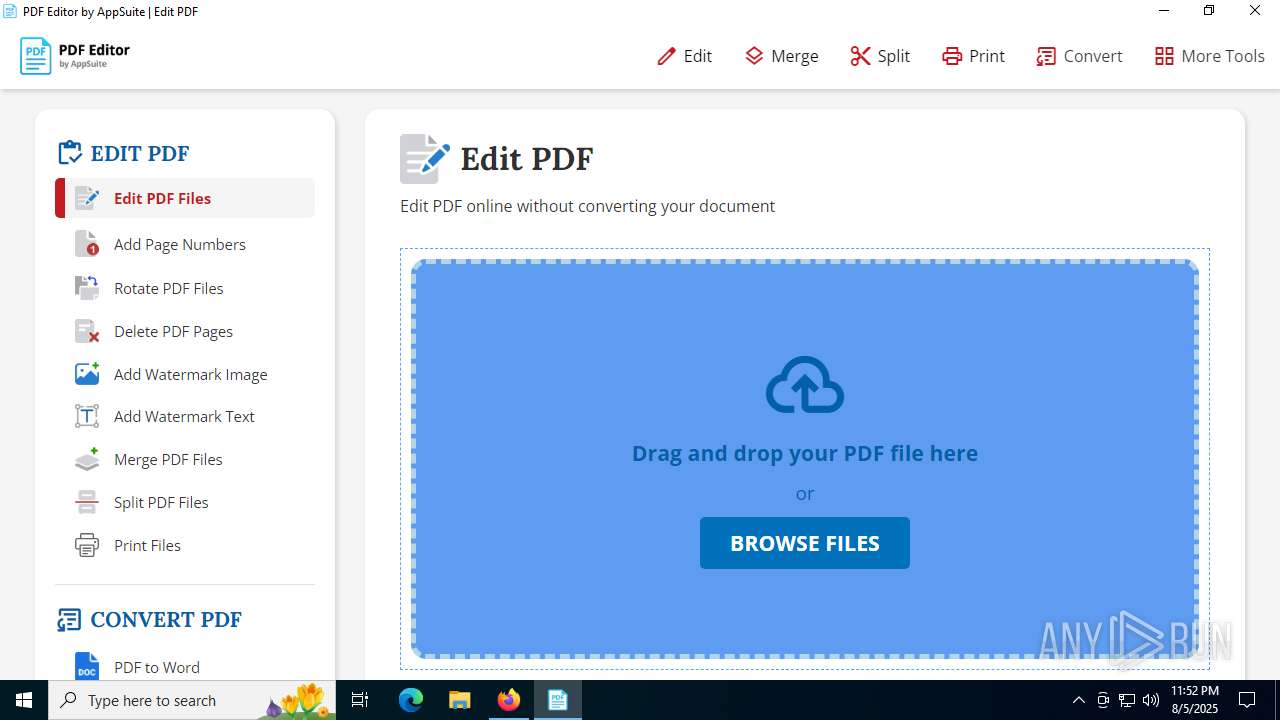Click the cloud upload icon
1280x720 pixels.
(x=805, y=385)
